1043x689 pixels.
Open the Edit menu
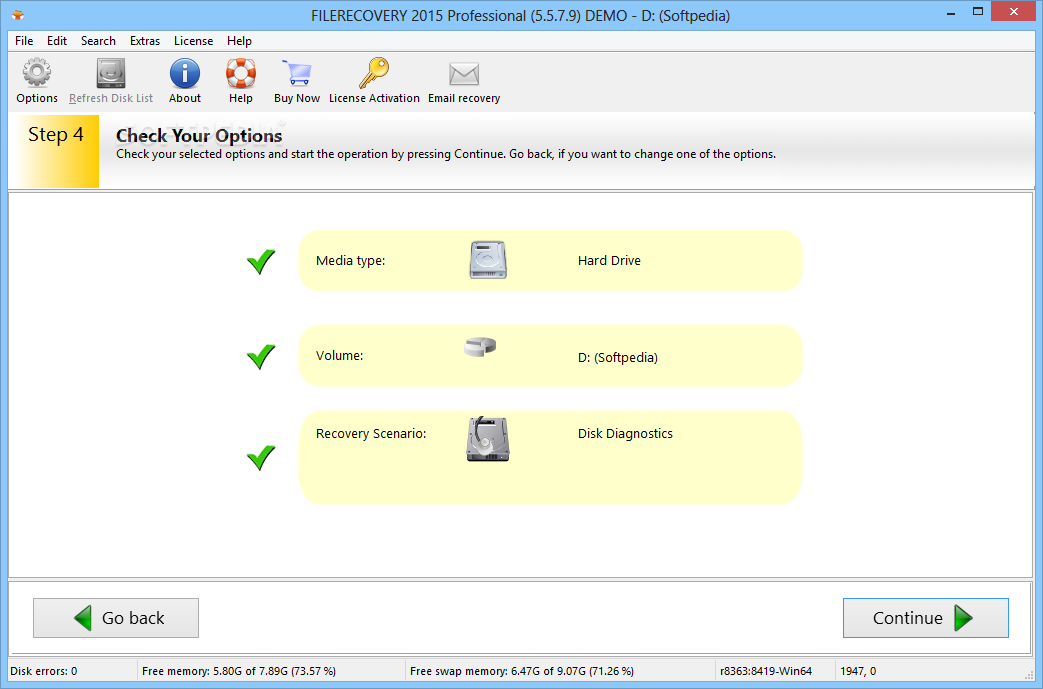point(57,41)
